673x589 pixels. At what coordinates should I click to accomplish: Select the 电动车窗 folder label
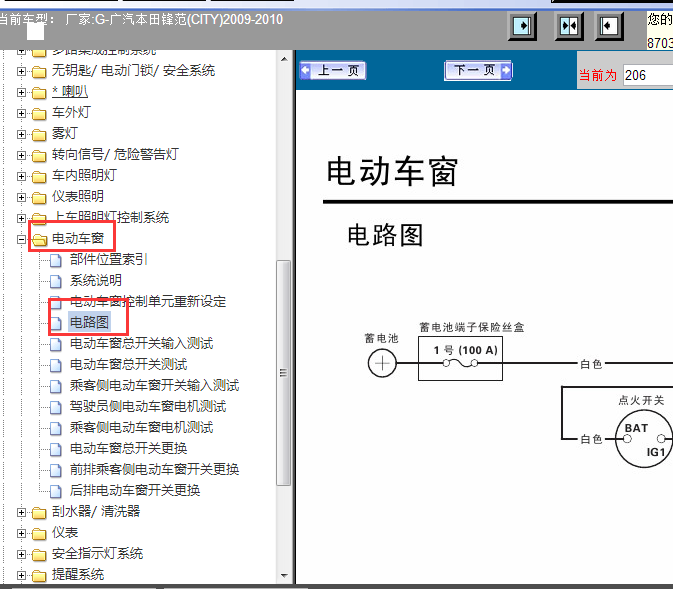pyautogui.click(x=78, y=238)
